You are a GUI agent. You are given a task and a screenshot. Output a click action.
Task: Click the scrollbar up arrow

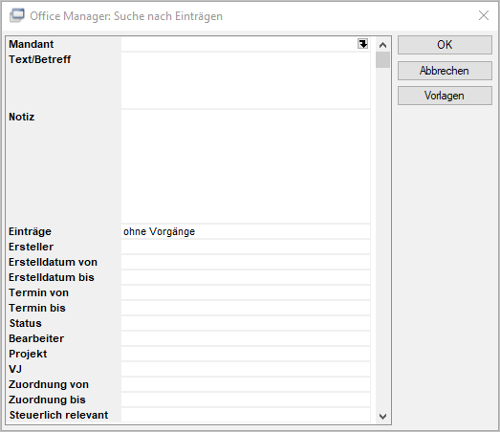click(383, 45)
